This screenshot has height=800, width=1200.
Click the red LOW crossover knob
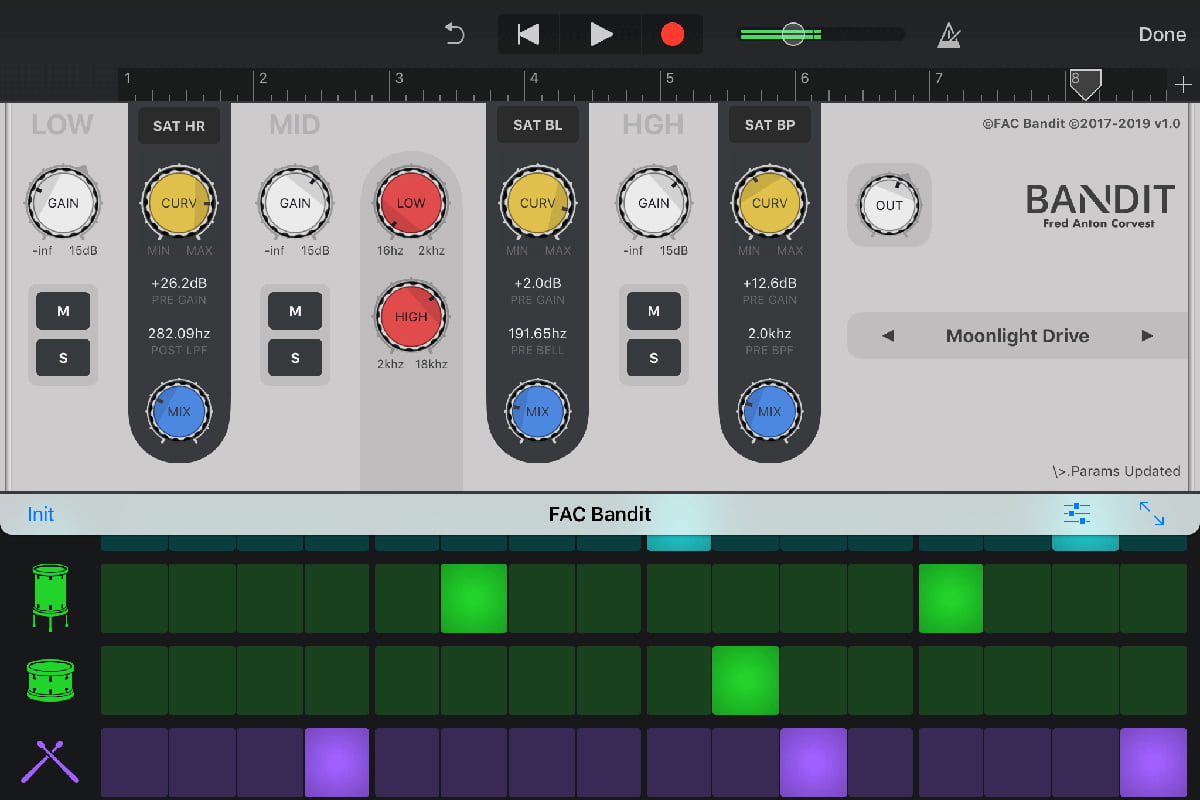tap(411, 203)
